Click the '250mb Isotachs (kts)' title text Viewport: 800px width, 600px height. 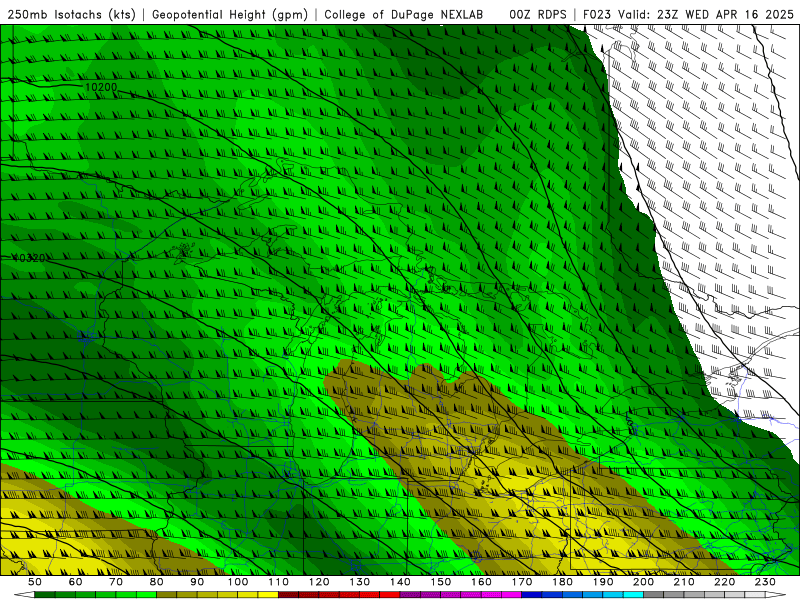coord(71,15)
